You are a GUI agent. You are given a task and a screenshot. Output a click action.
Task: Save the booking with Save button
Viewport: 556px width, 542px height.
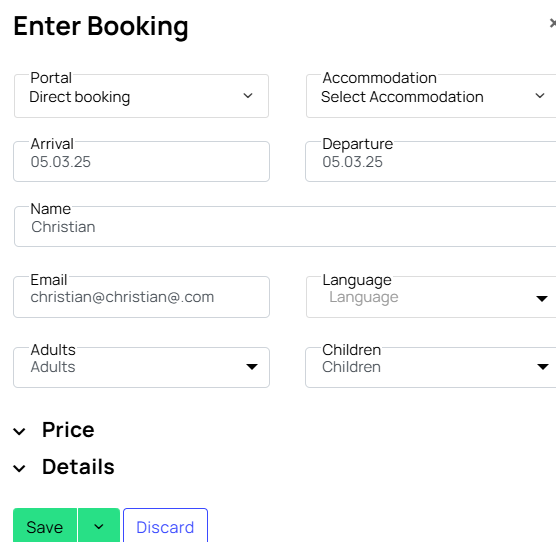coord(45,526)
